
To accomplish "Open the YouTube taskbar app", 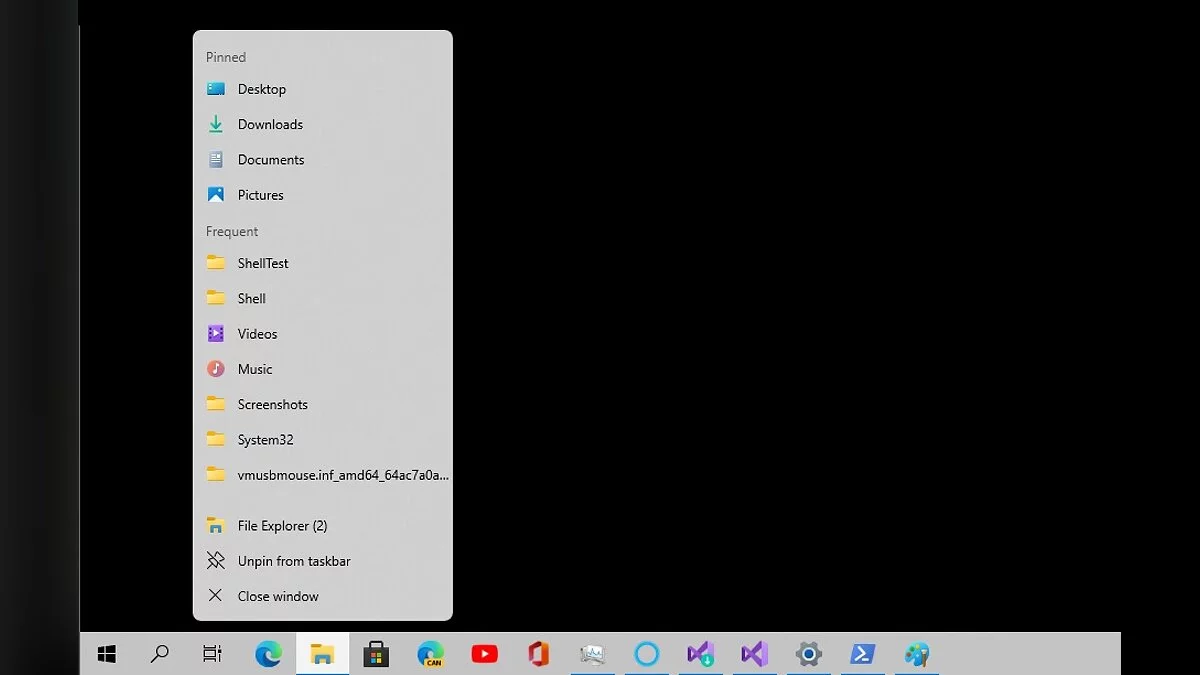I will (x=484, y=654).
